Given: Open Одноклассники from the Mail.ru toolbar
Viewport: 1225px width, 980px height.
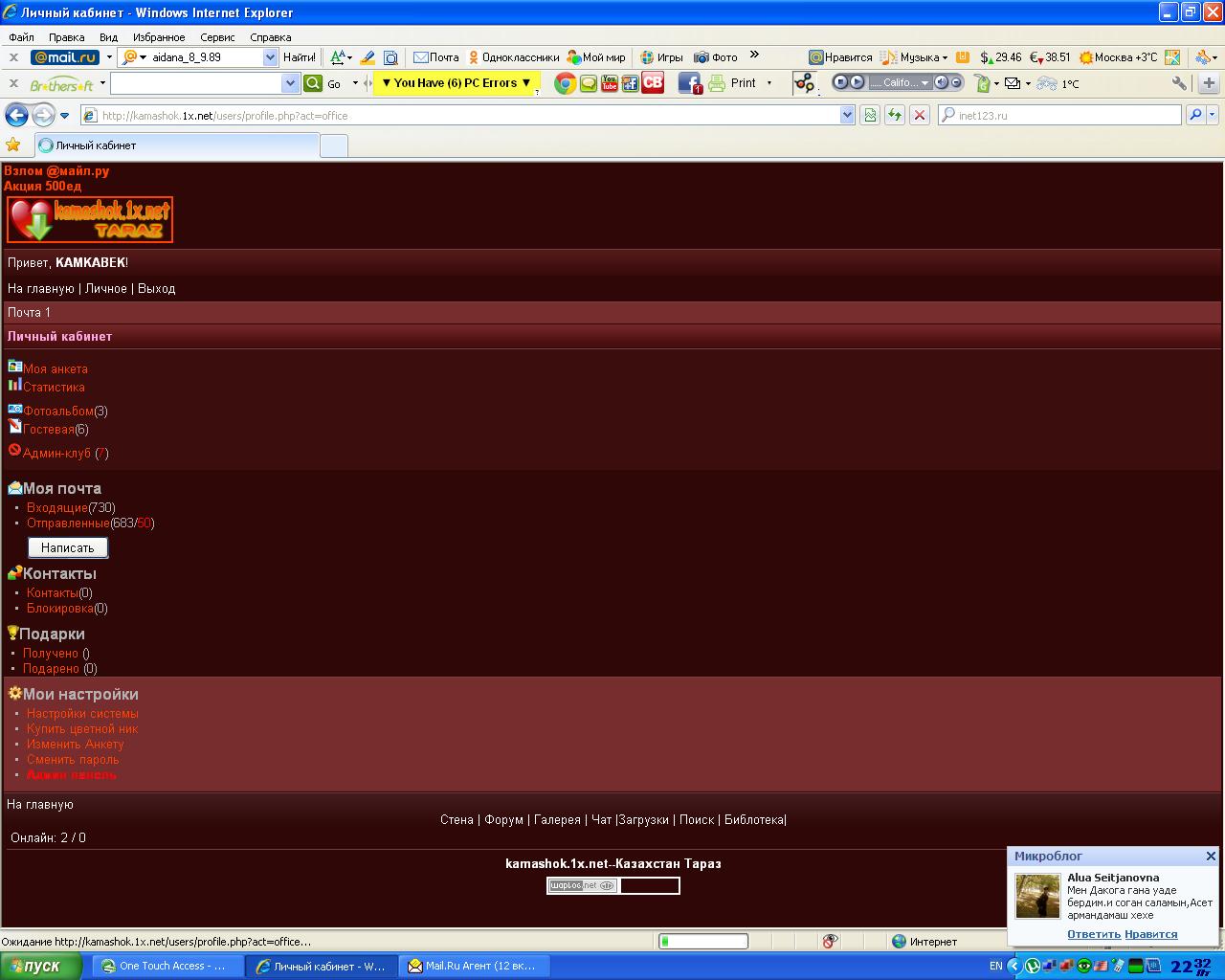Looking at the screenshot, I should coord(513,57).
